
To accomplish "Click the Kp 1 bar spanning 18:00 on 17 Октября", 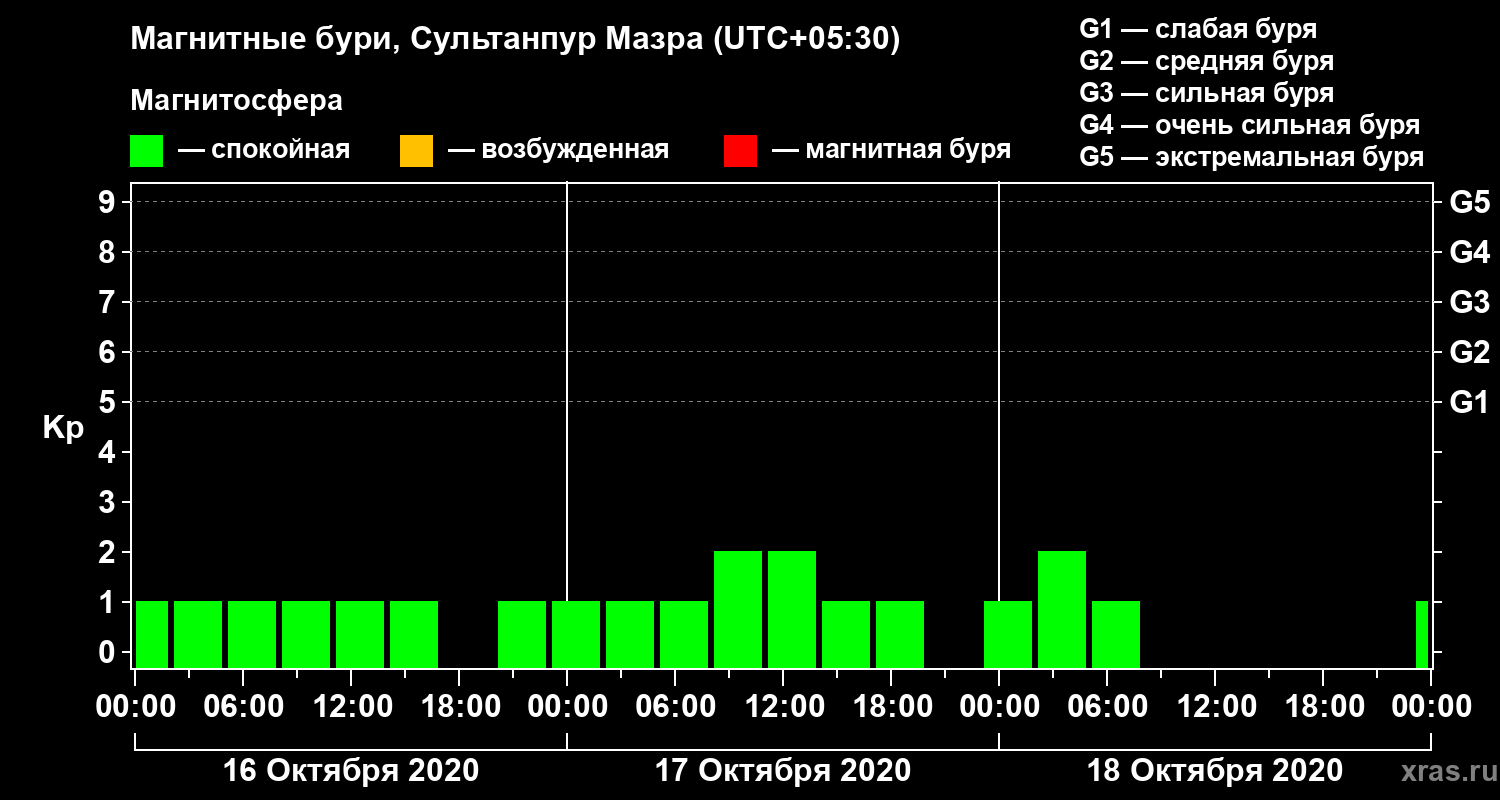I will pyautogui.click(x=900, y=634).
